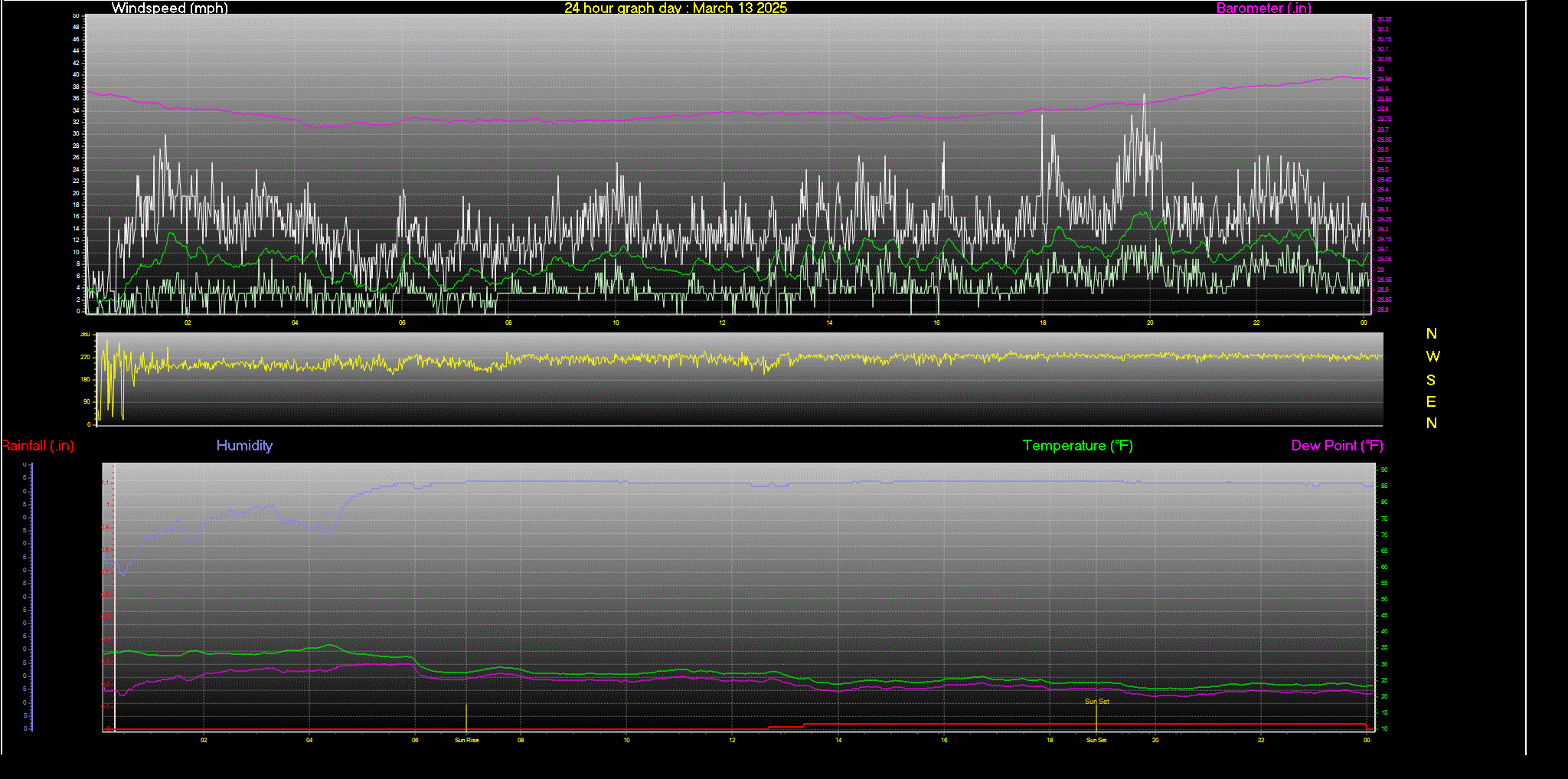Click the Windspeed (mph) graph title

(x=169, y=8)
